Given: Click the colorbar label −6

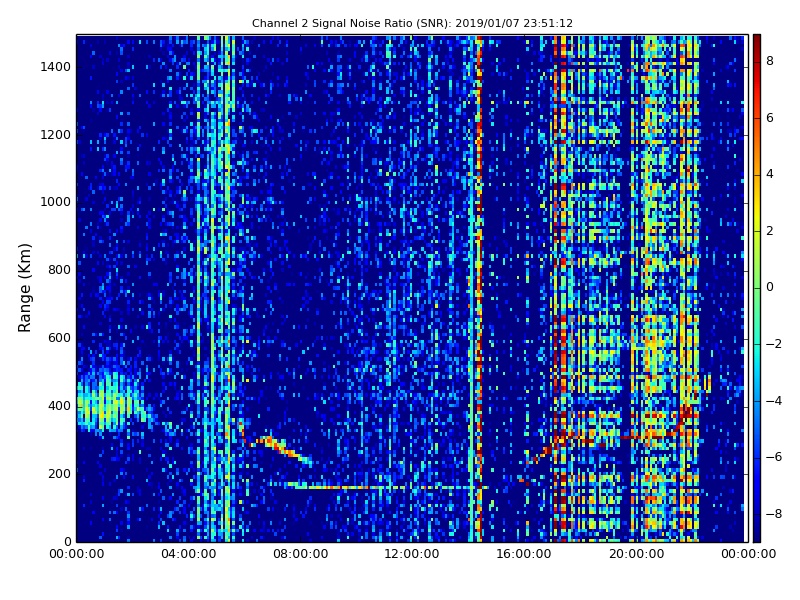Looking at the screenshot, I should click(773, 457).
